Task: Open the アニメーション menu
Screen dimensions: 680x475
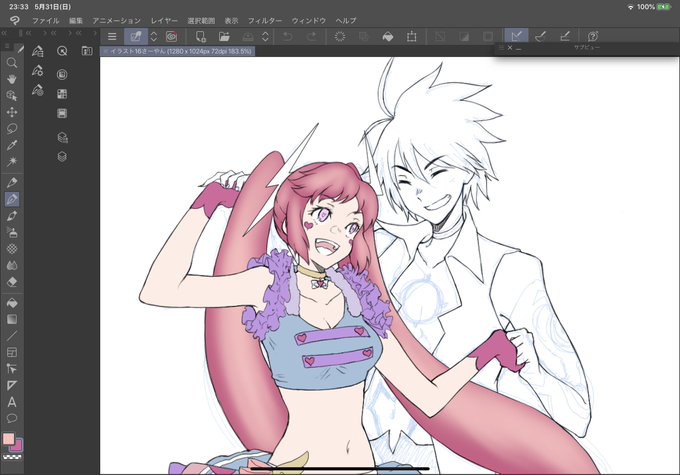Action: click(x=116, y=20)
